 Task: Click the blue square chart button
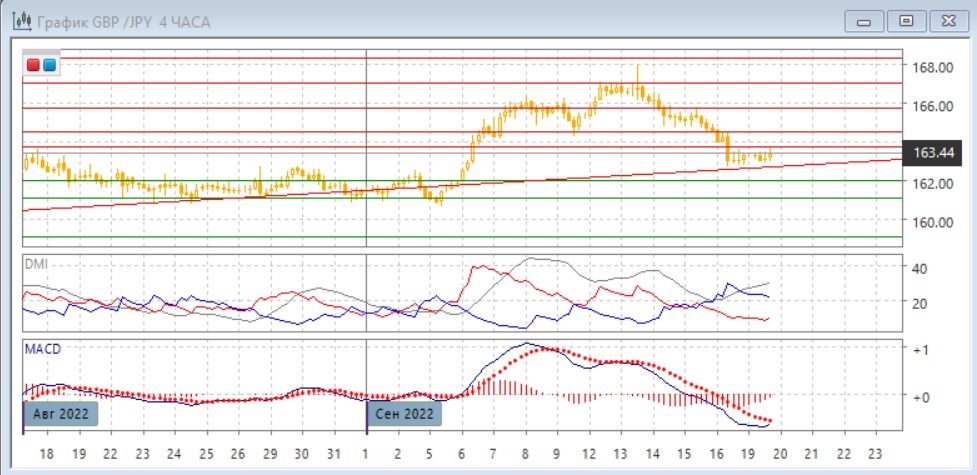(49, 65)
